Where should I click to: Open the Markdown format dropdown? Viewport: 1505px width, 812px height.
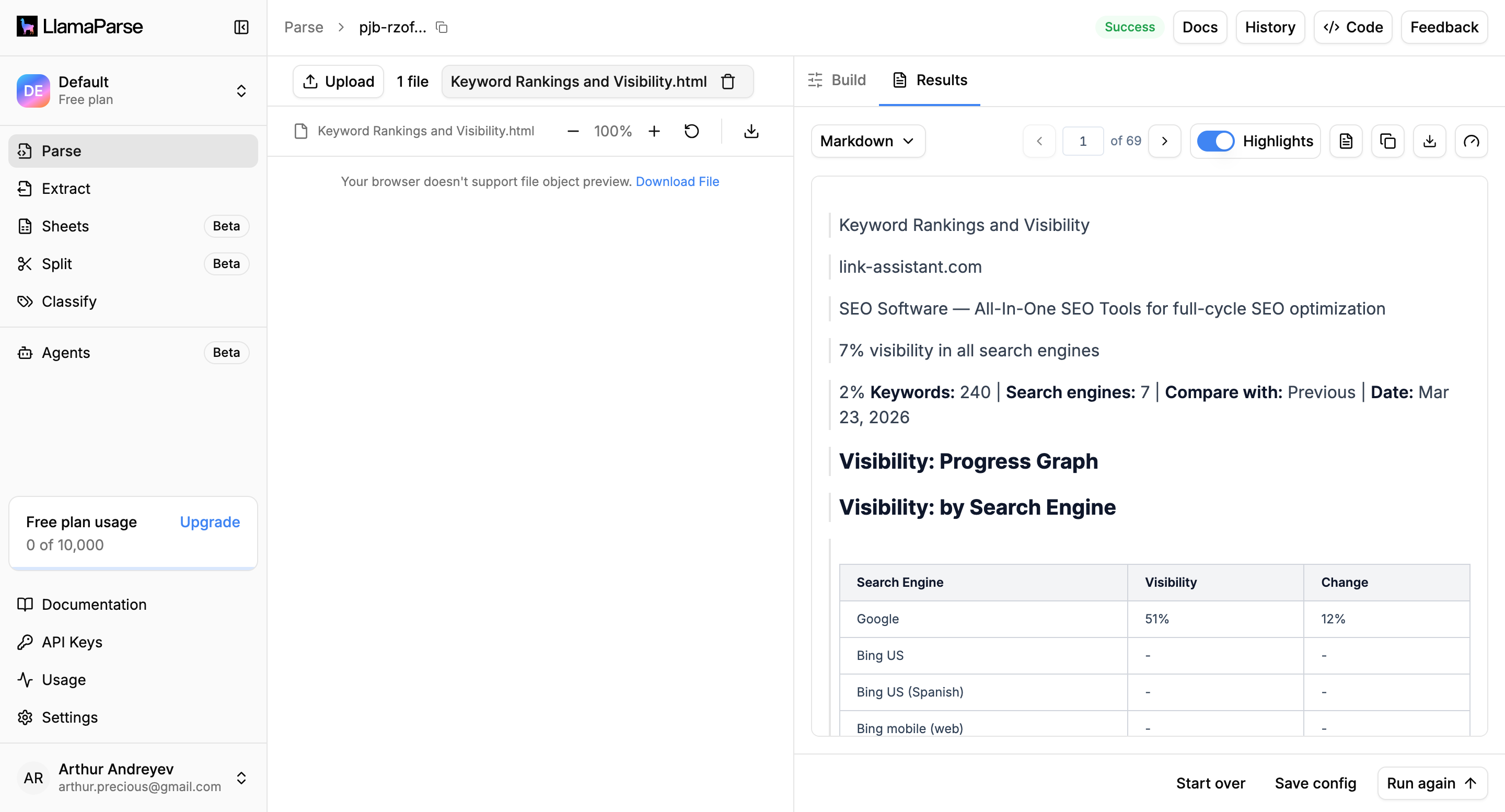tap(867, 141)
